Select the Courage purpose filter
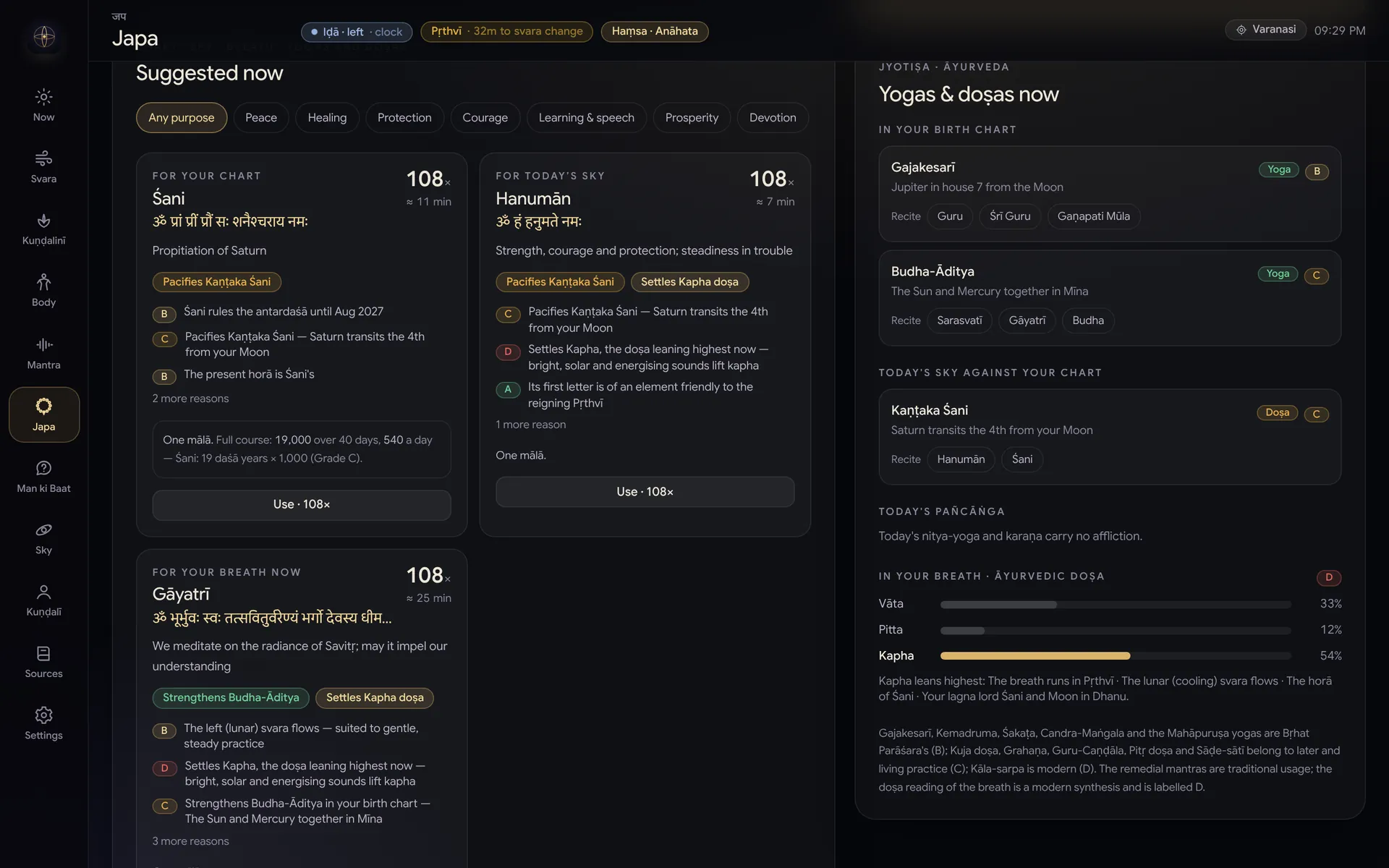The width and height of the screenshot is (1389, 868). click(x=485, y=118)
